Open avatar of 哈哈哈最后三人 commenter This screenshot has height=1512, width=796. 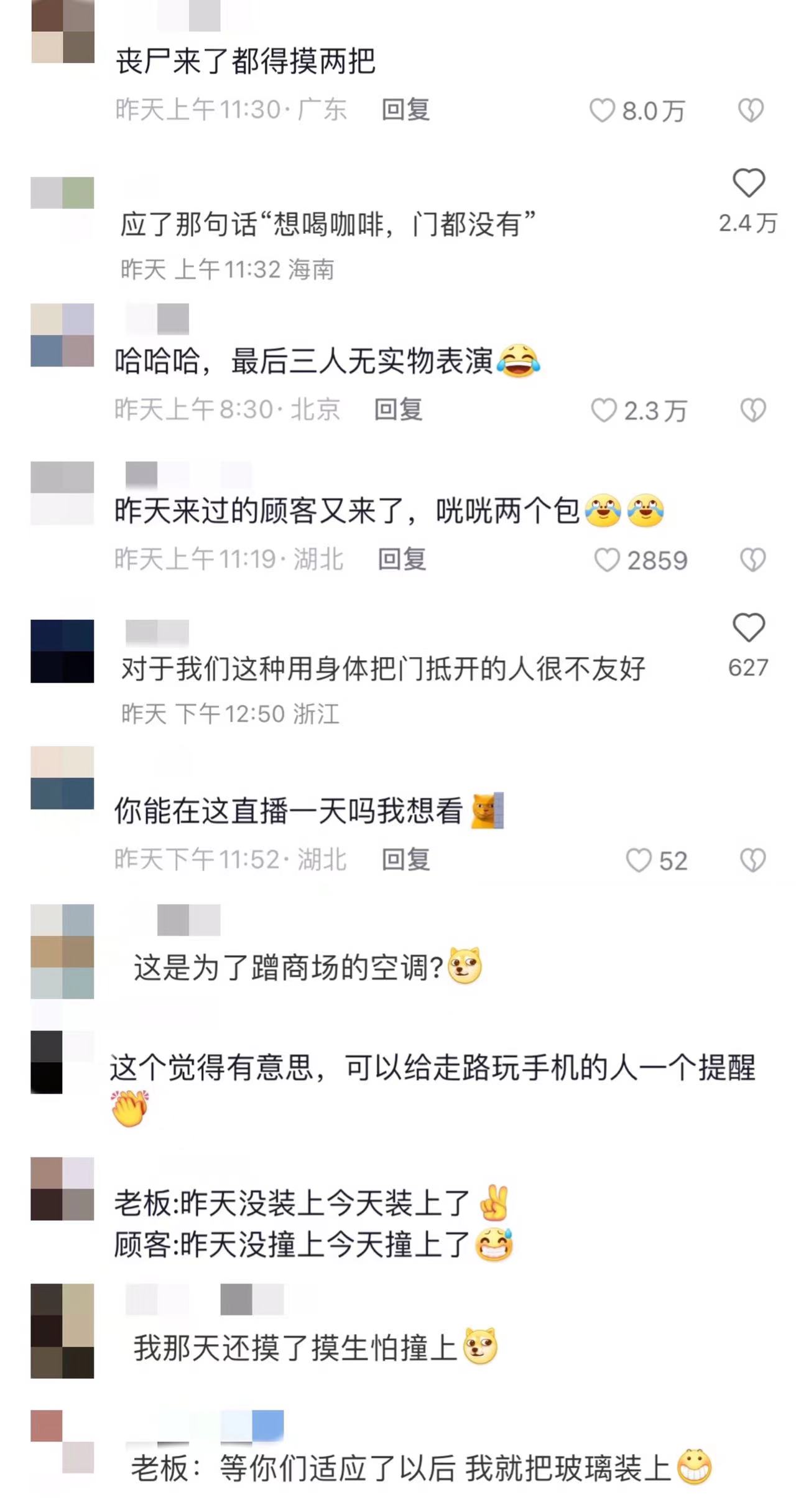point(62,335)
